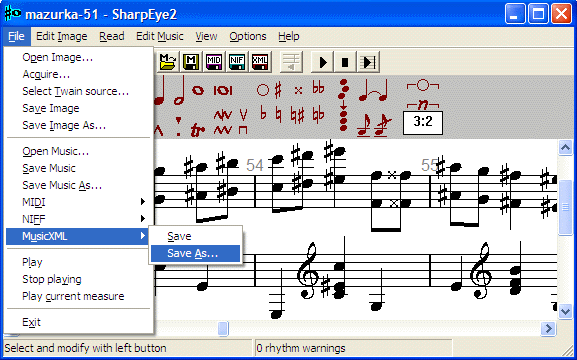Click the vertical scrollbar down arrow
577x360 pixels.
[565, 312]
